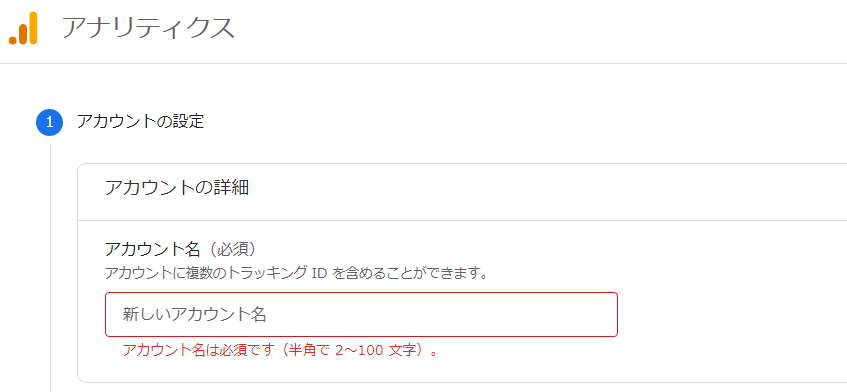Click the Google Analytics bar-chart logo
The image size is (847, 392).
23,28
